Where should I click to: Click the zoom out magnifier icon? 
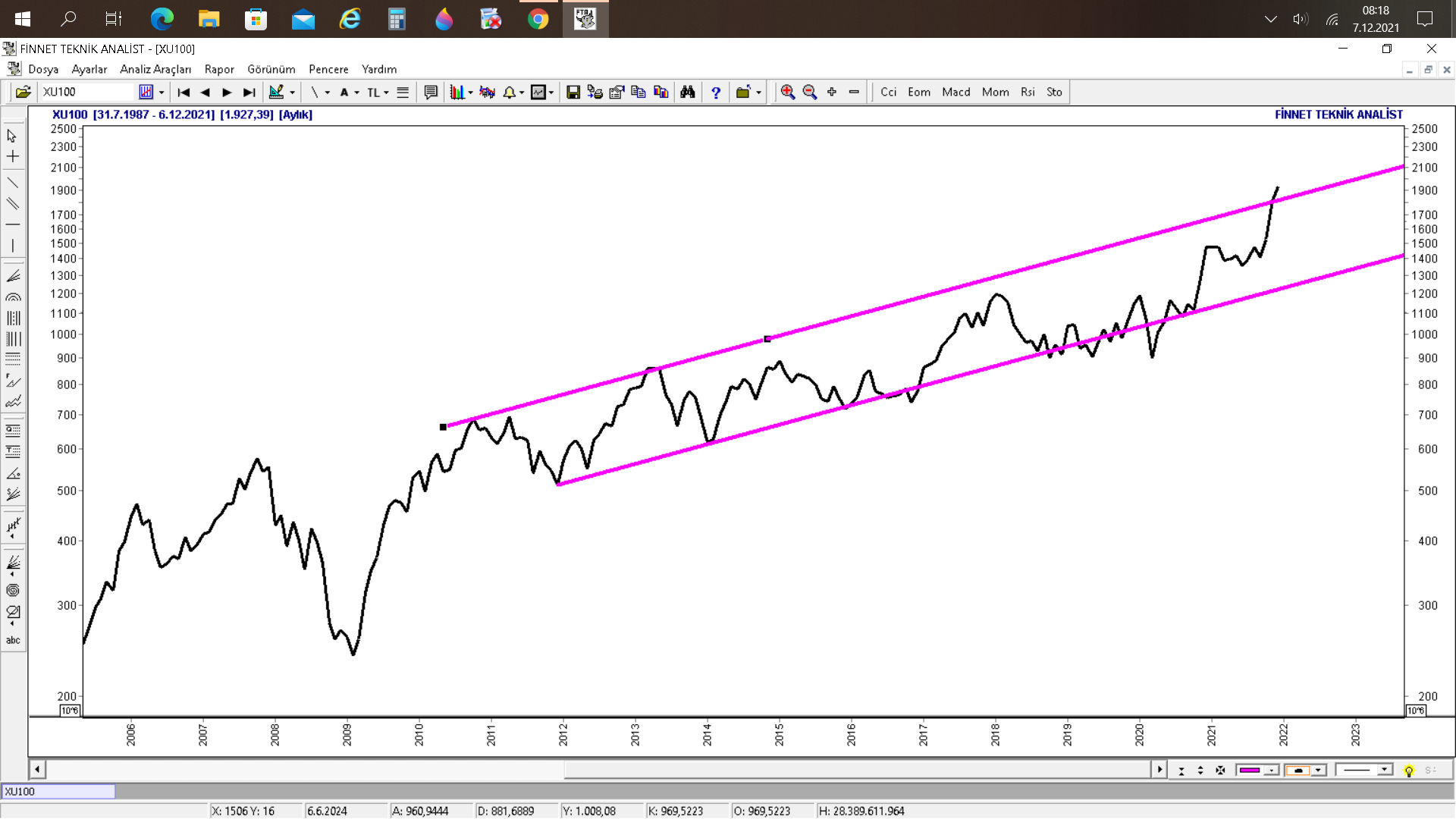pos(810,92)
